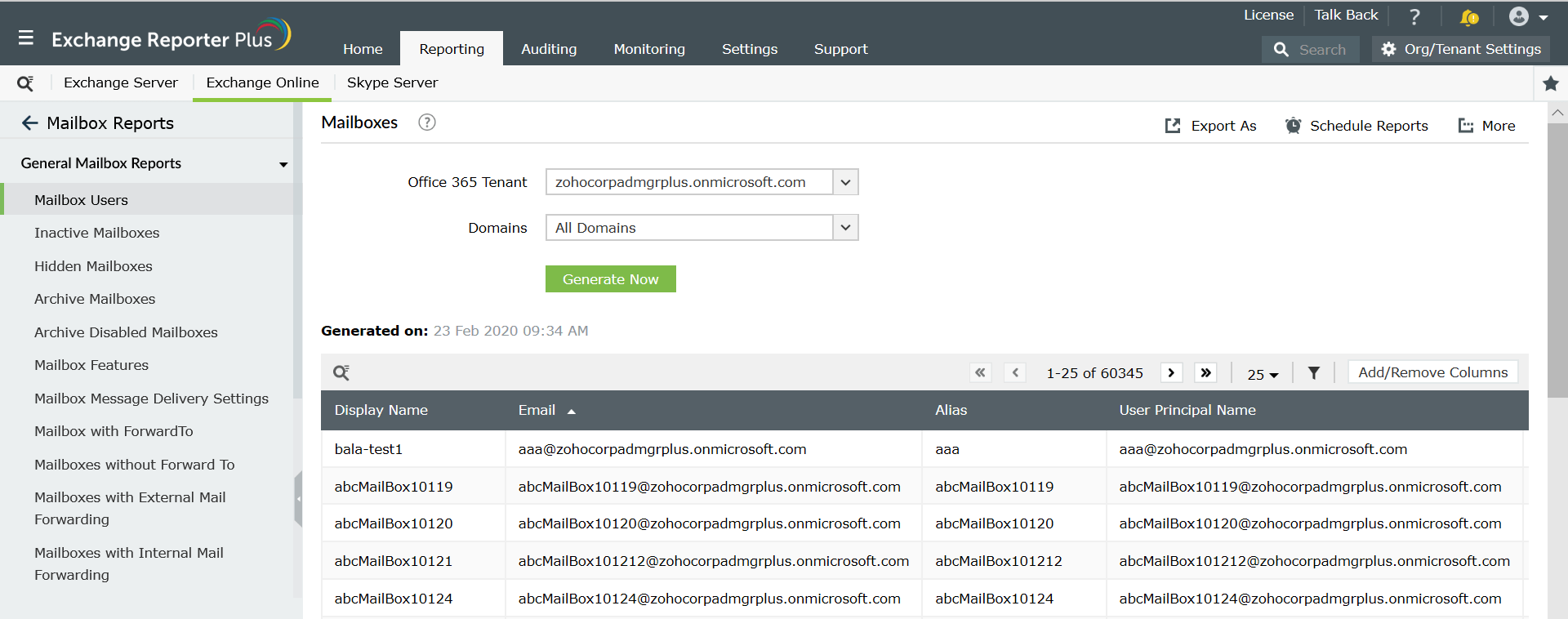Switch to Skype Server sub-tab
Screen dimensions: 1568x619
click(392, 82)
